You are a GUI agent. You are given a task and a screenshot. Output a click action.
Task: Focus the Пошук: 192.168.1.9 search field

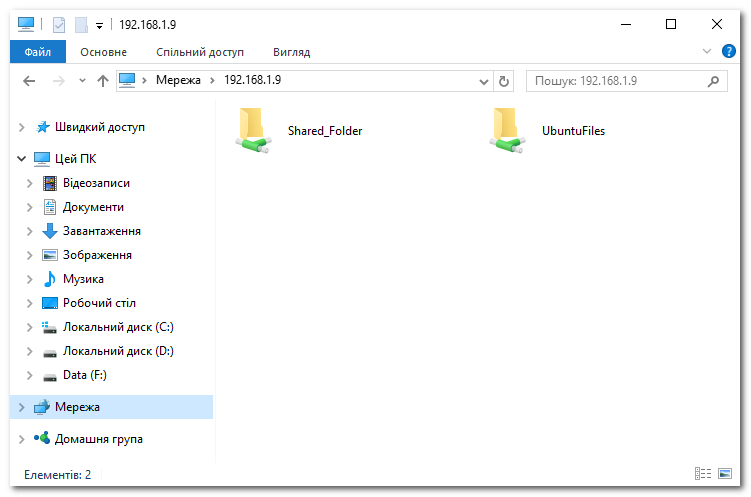[x=626, y=81]
